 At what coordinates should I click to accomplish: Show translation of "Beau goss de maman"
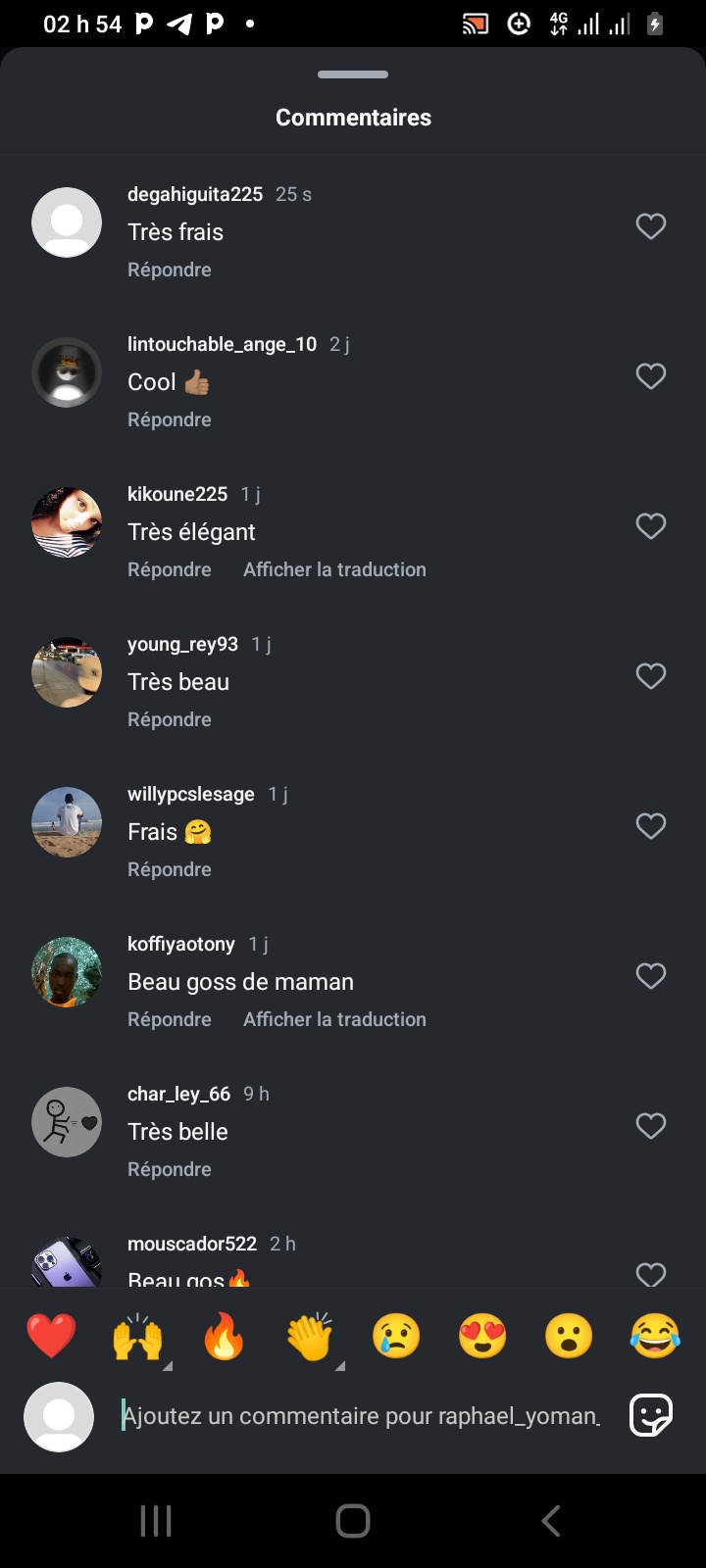334,1019
